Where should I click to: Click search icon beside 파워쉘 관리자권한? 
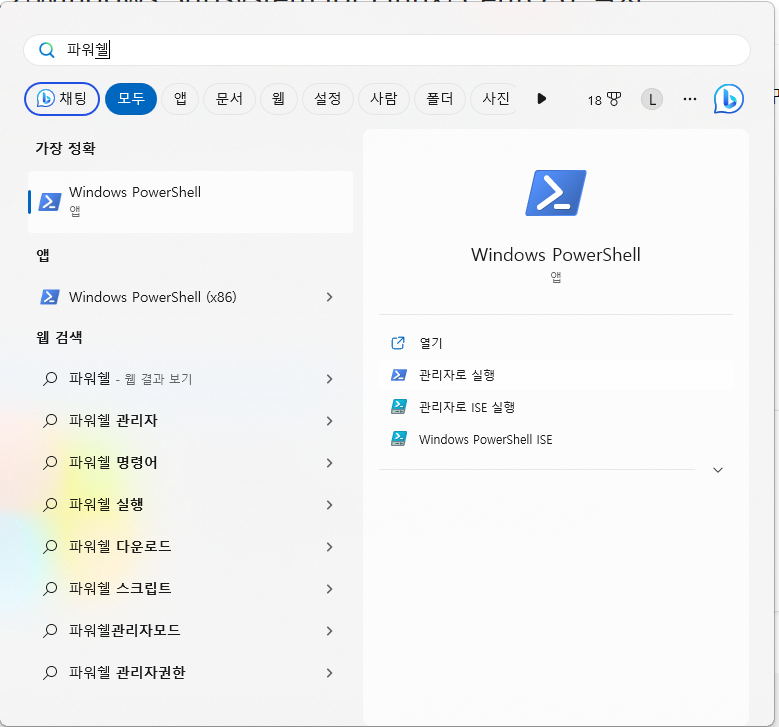pos(50,673)
